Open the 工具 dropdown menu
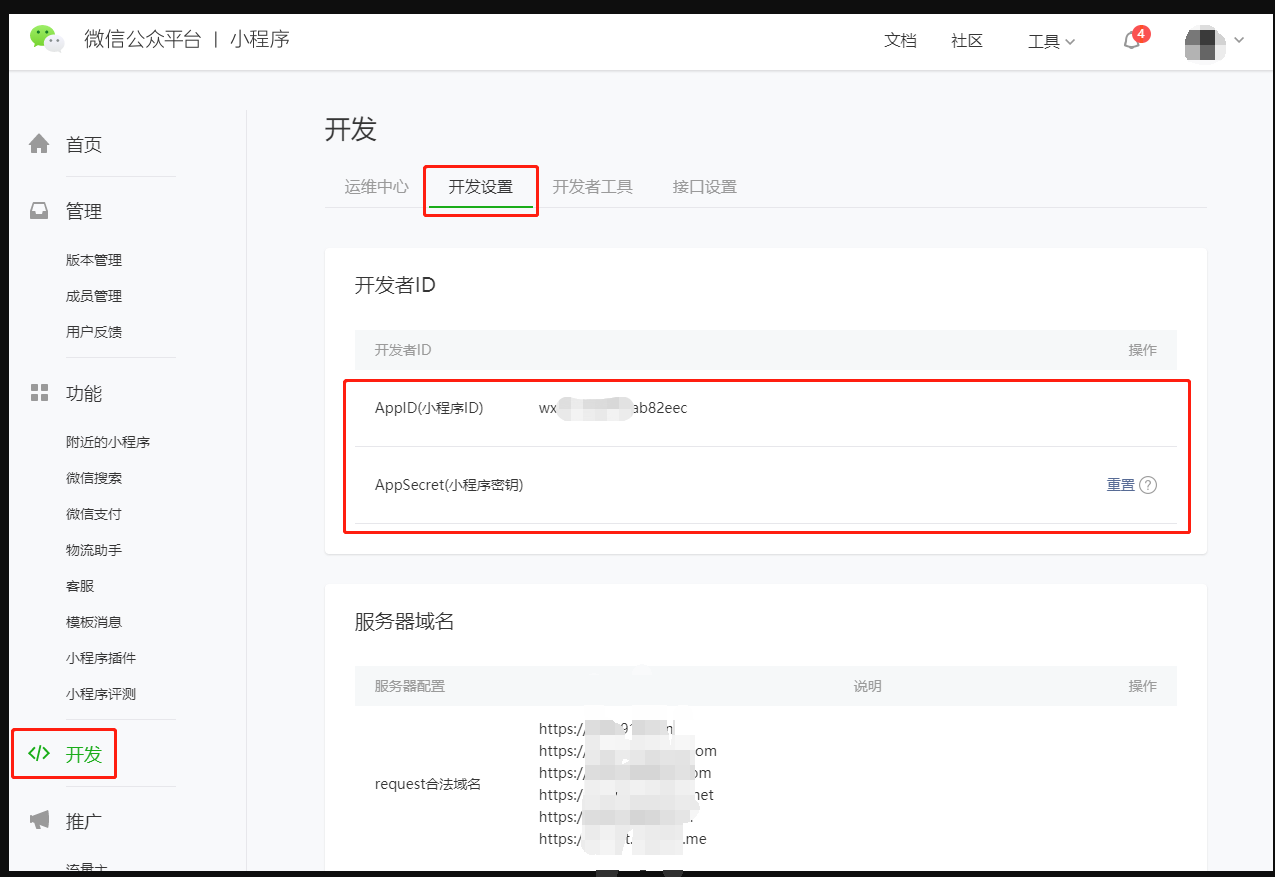The image size is (1275, 877). pyautogui.click(x=1051, y=41)
